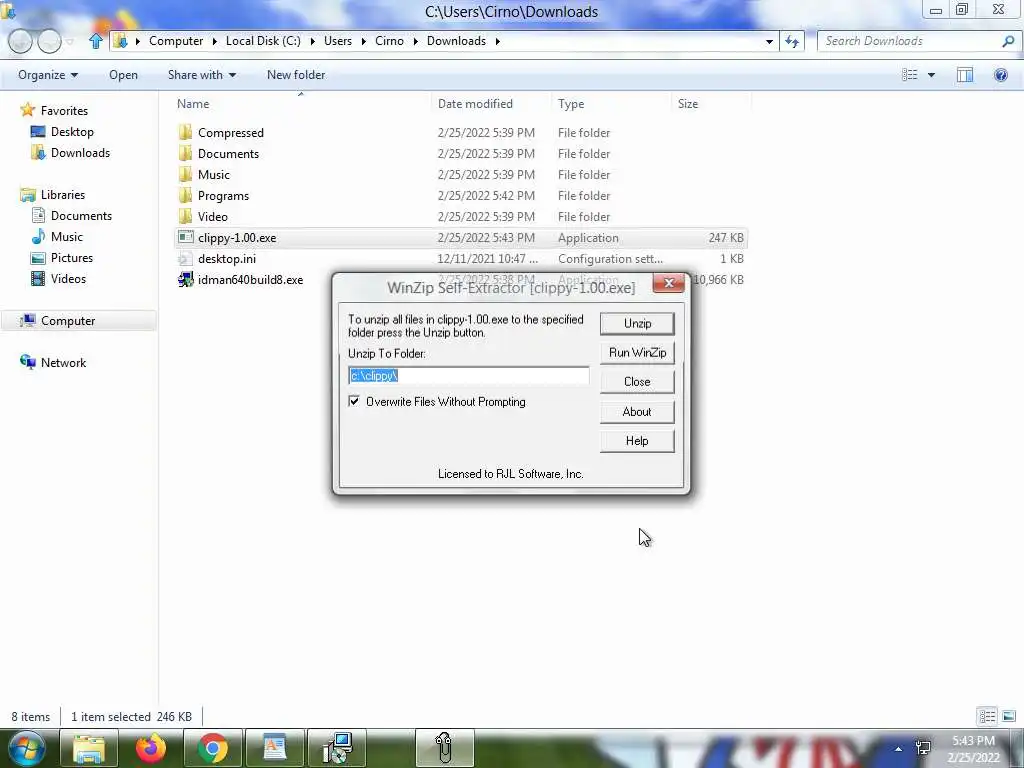Open the Organize menu

coord(48,75)
